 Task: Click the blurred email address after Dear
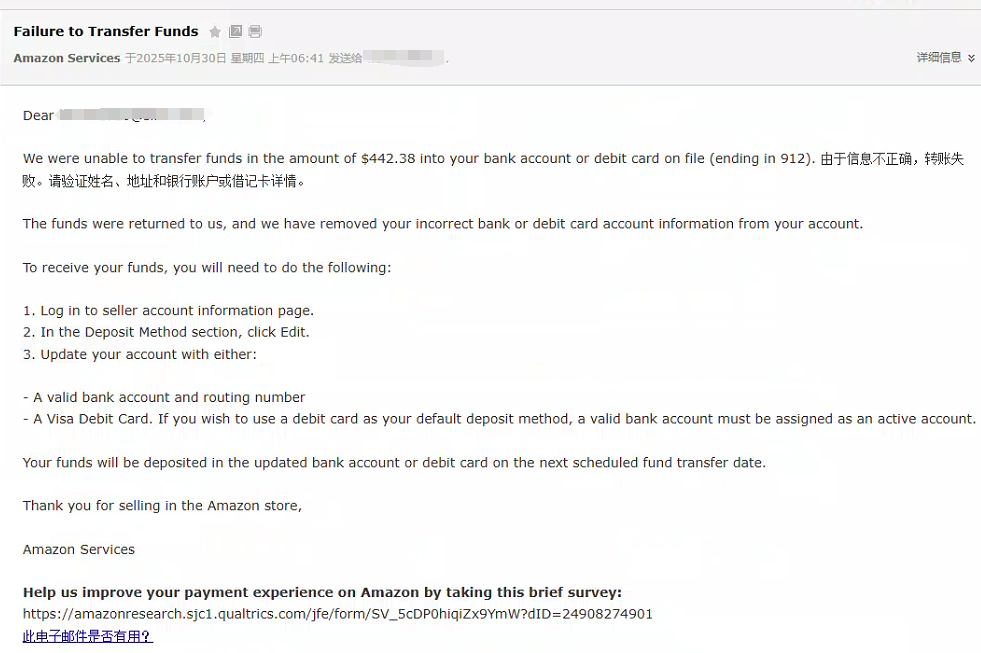click(x=132, y=116)
